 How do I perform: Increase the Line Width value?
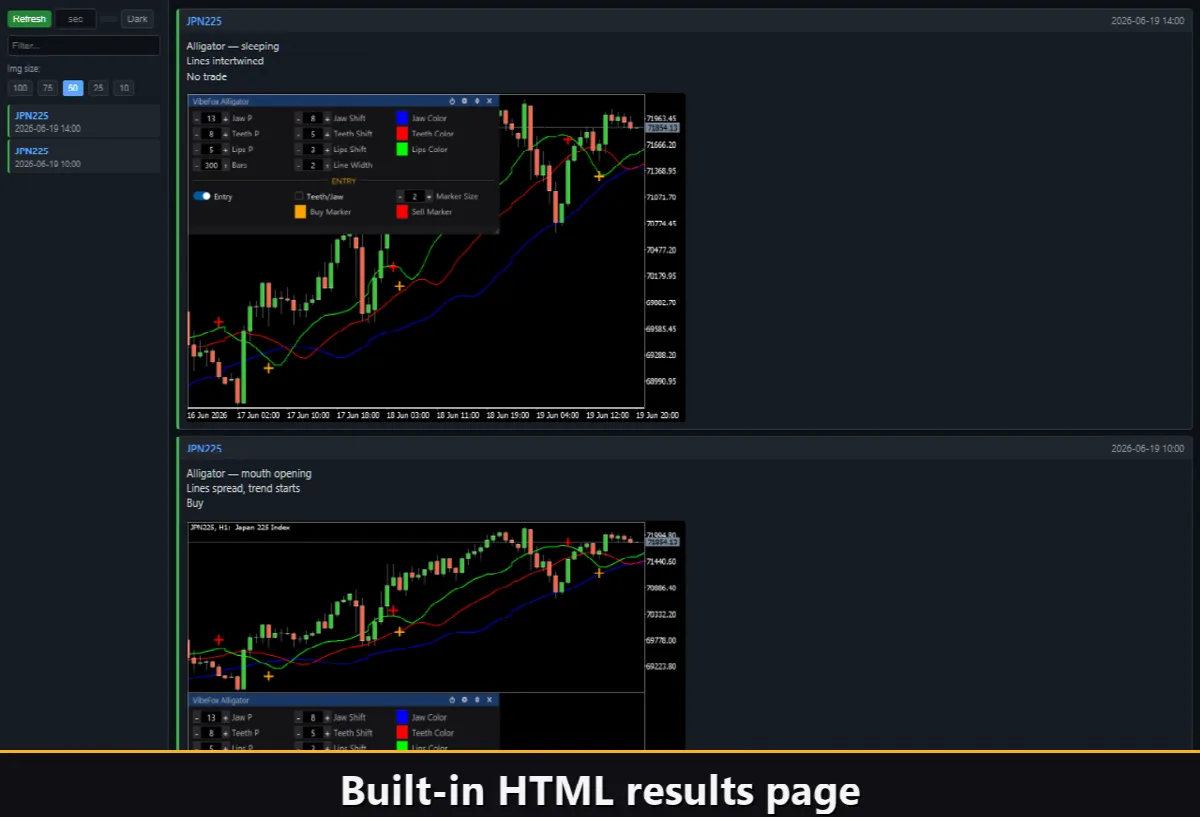(327, 165)
